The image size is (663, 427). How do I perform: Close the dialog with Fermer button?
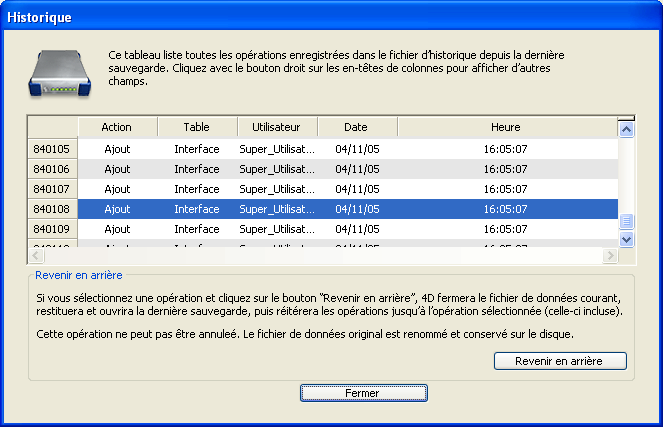[x=362, y=393]
